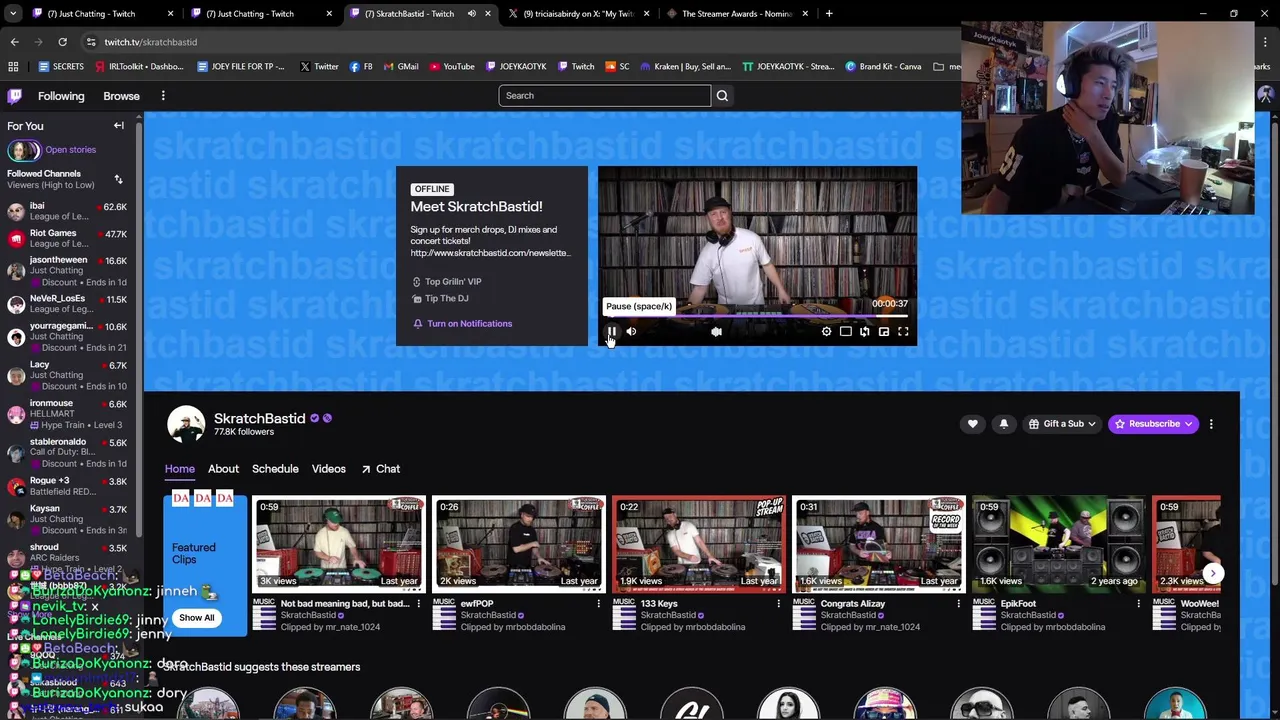The image size is (1280, 720).
Task: Open stories in the sidebar
Action: click(70, 150)
